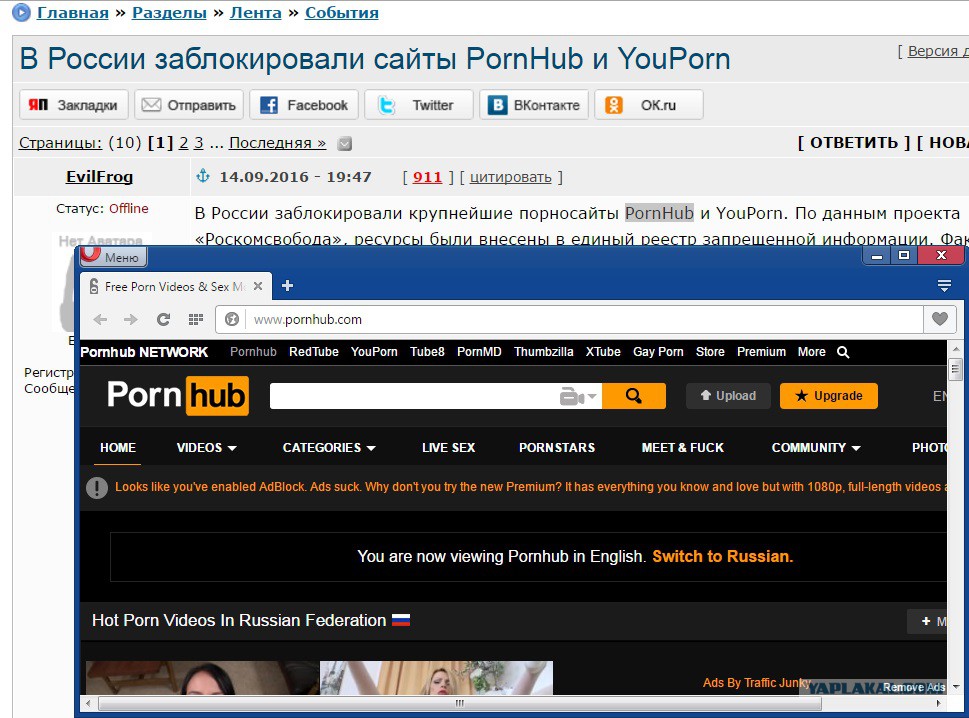969x718 pixels.
Task: Click the Отправить email share button
Action: click(188, 104)
